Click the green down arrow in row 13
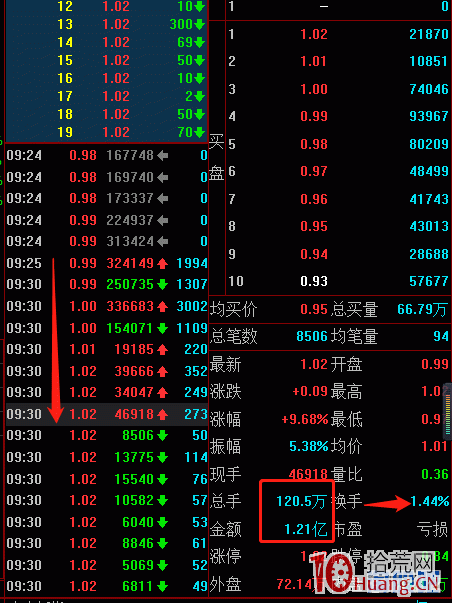 point(199,25)
